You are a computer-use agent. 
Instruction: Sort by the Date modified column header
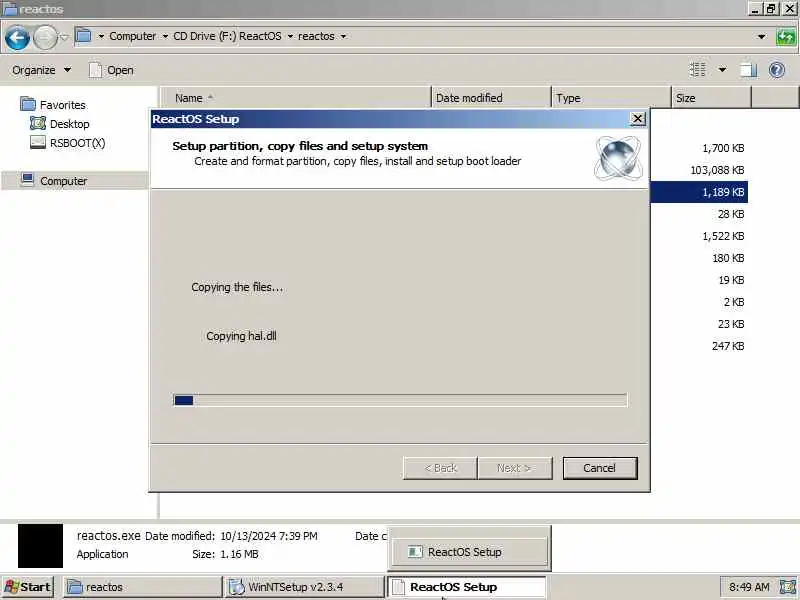[491, 98]
